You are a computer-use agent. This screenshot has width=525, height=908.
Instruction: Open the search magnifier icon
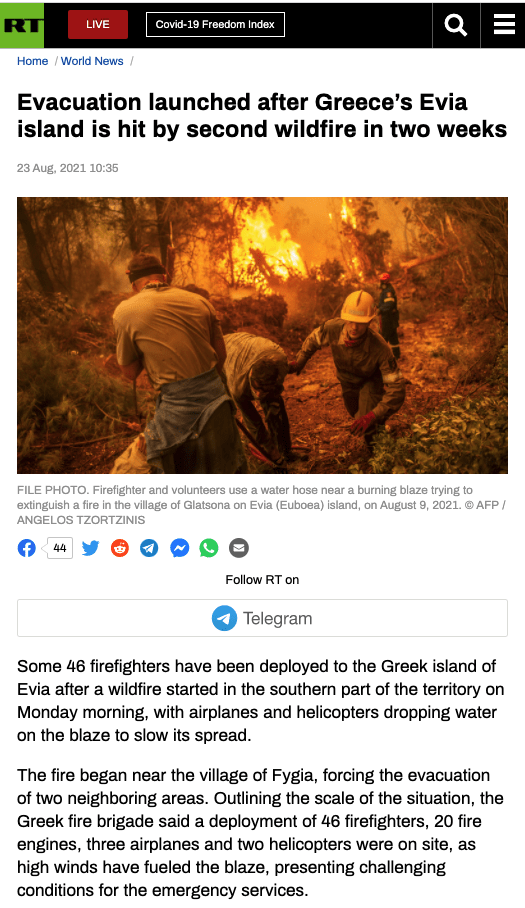click(x=456, y=25)
